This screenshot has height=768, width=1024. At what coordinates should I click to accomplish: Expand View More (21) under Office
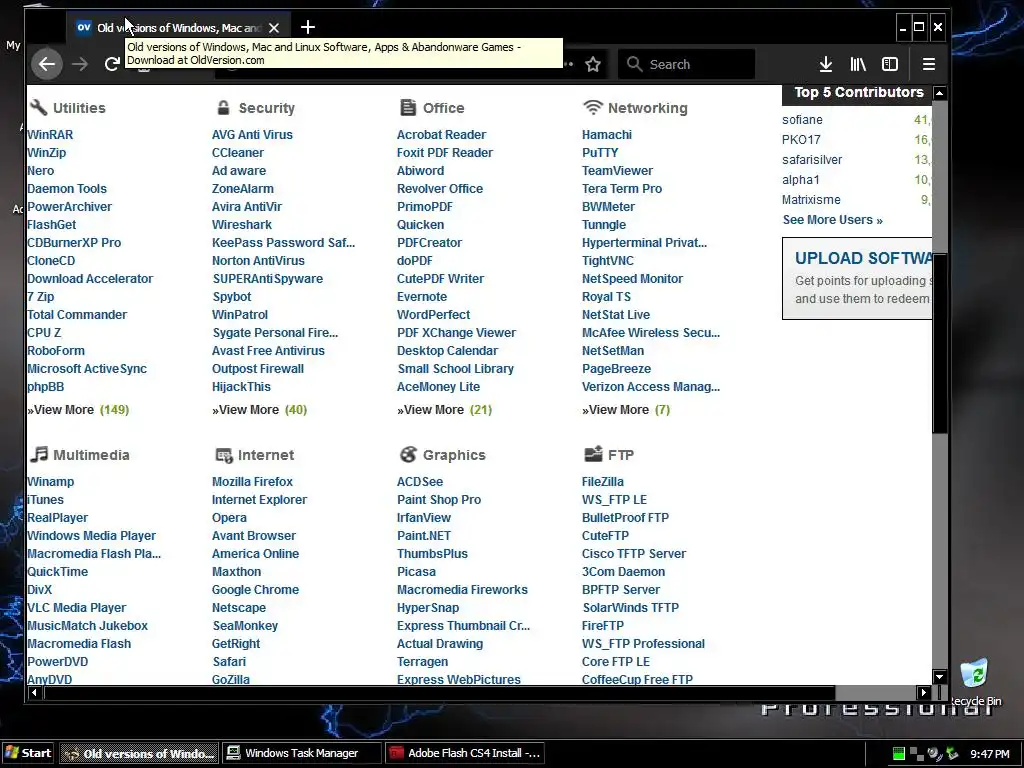tap(445, 409)
